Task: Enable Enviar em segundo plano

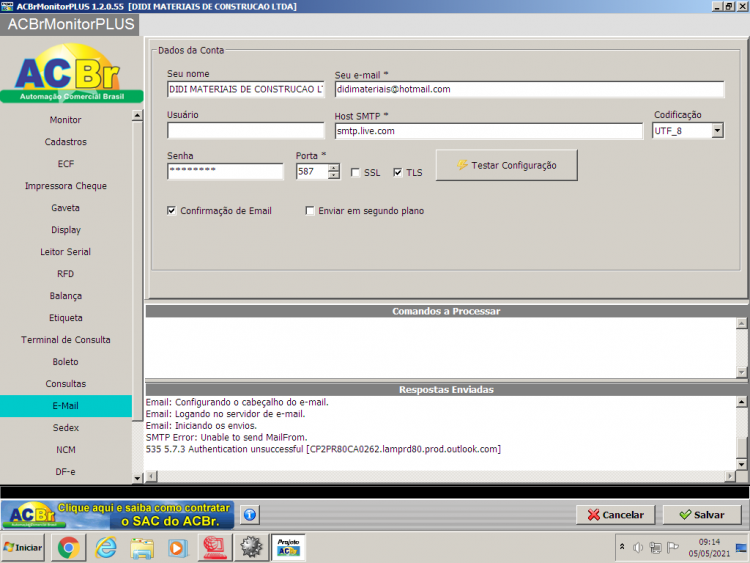Action: [x=309, y=210]
